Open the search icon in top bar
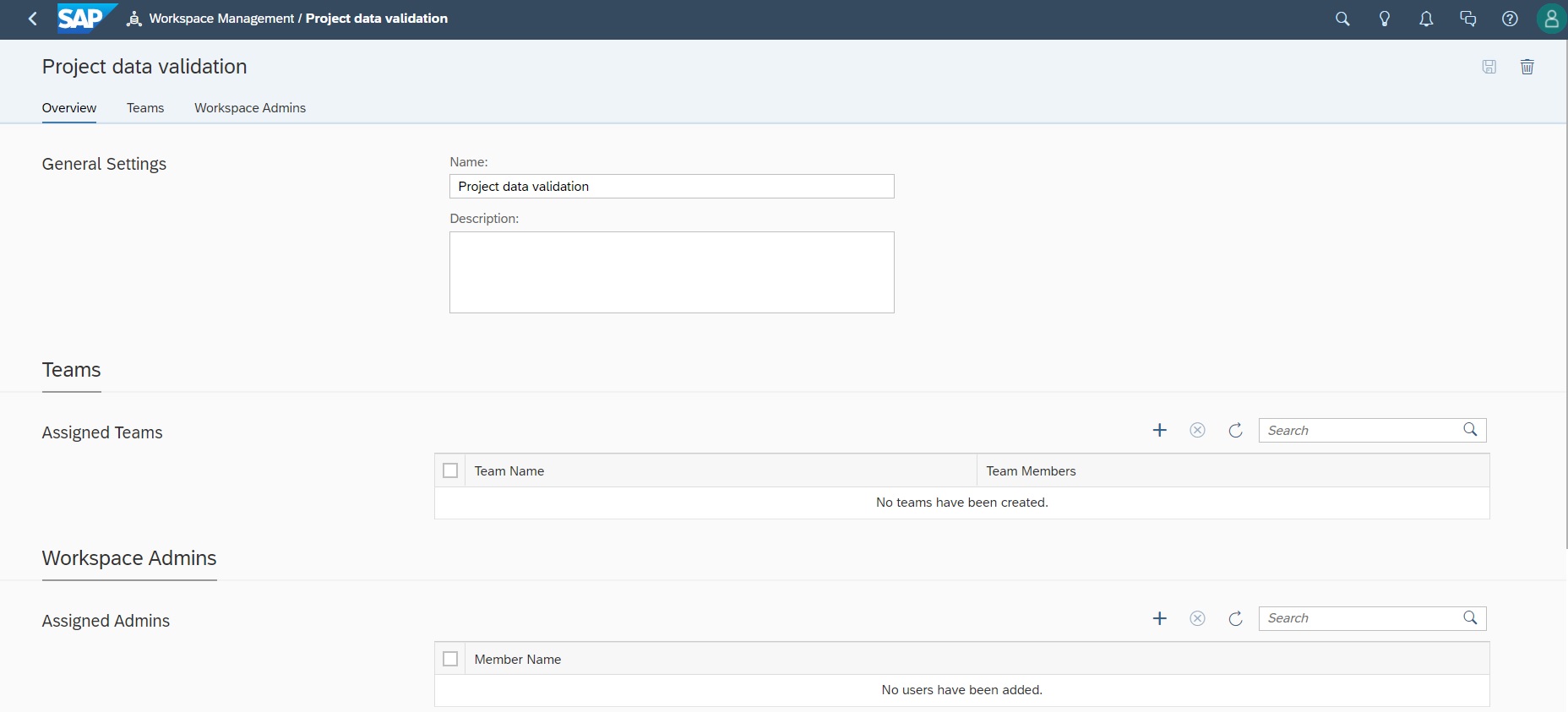 pyautogui.click(x=1342, y=19)
